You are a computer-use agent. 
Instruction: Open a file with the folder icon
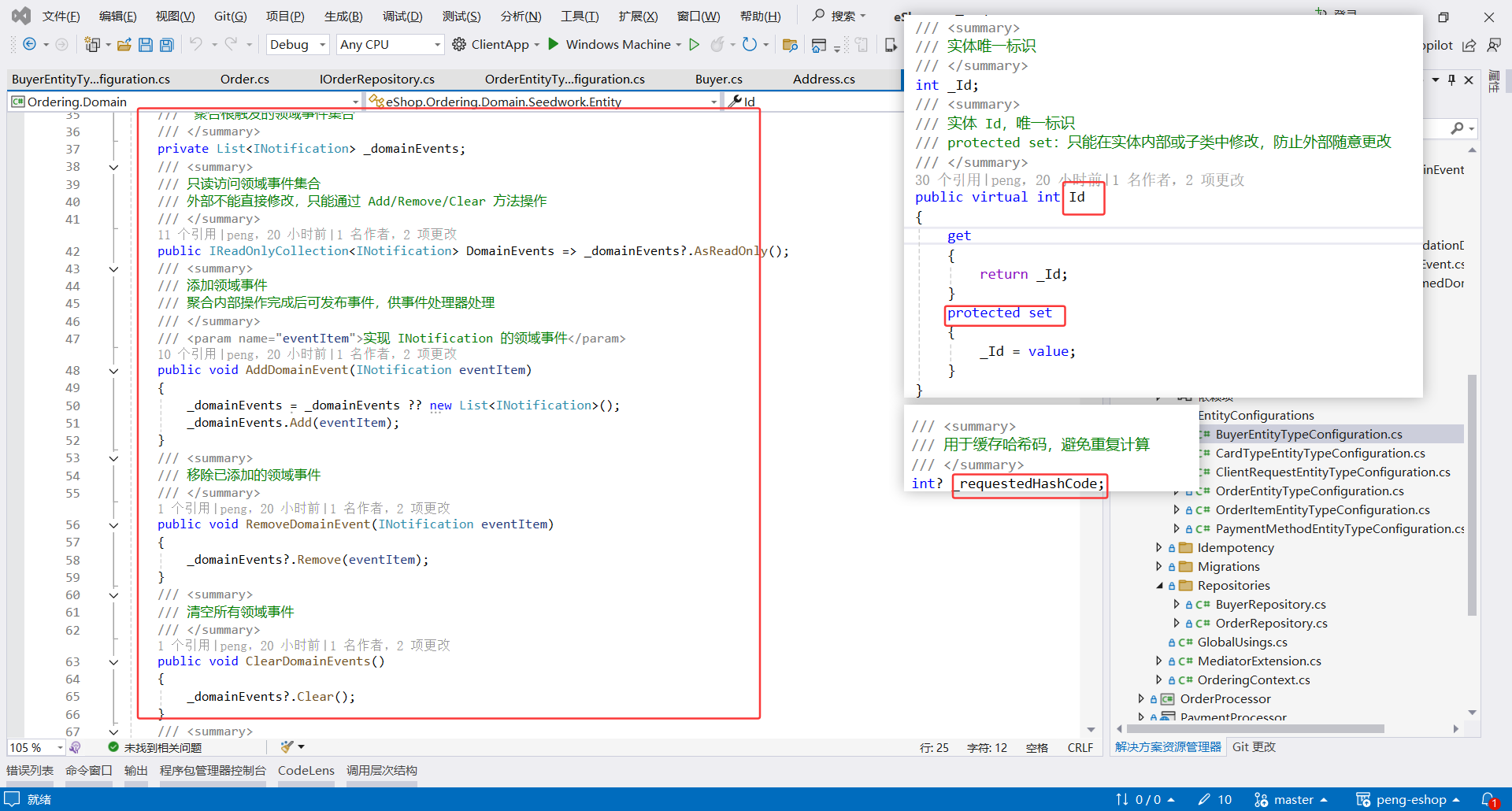(x=124, y=44)
